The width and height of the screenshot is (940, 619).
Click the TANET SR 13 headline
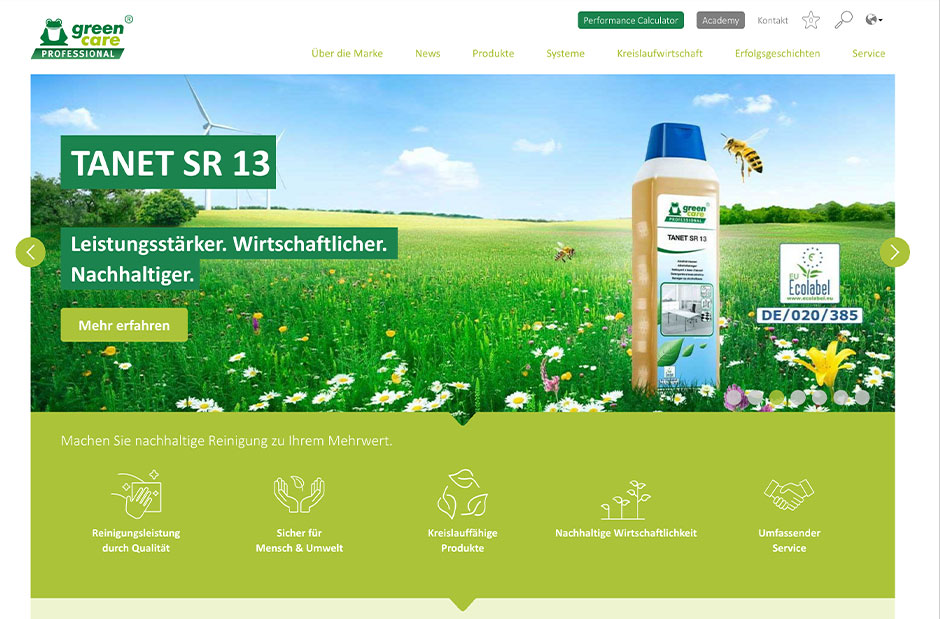coord(168,162)
